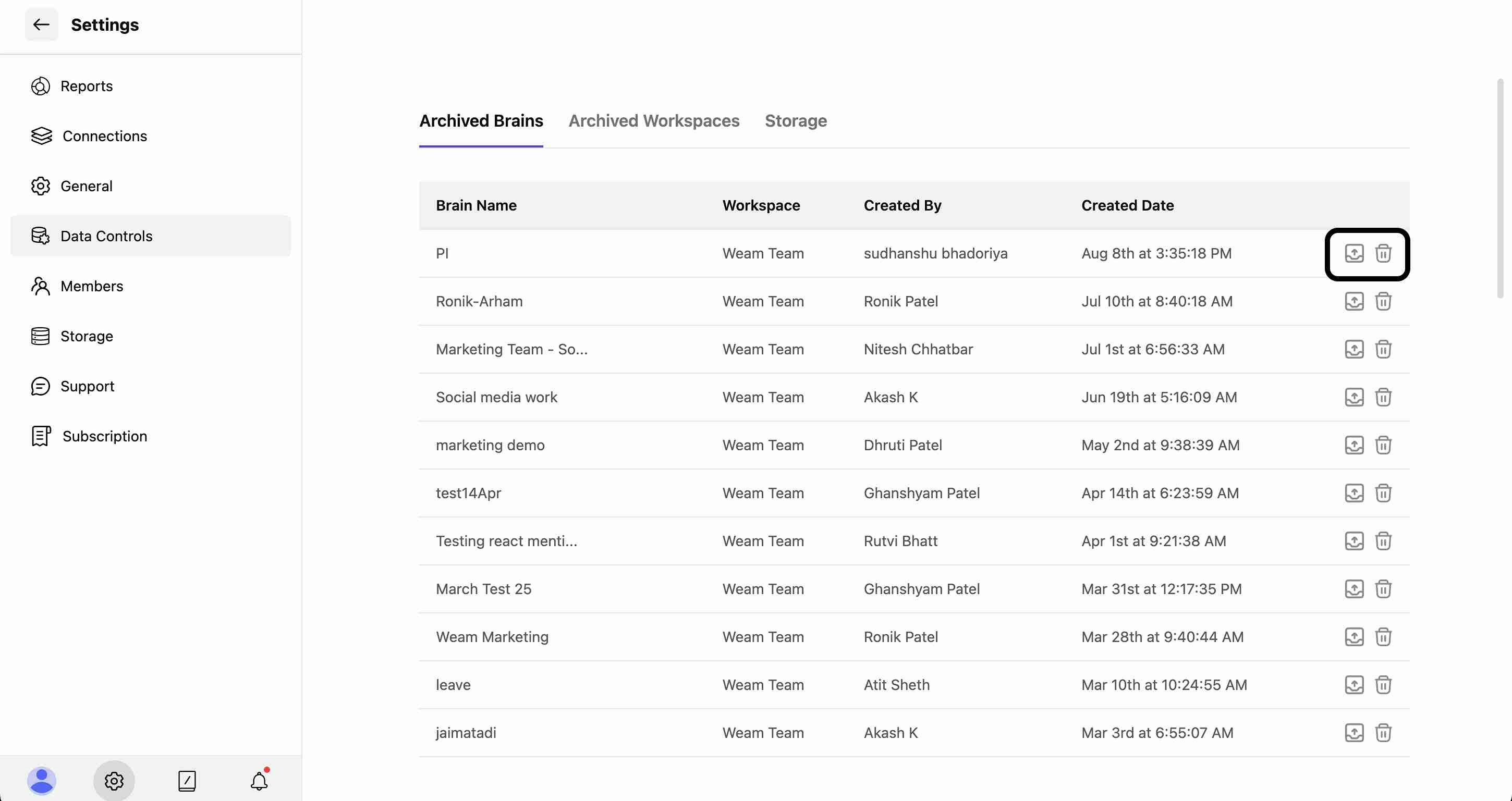Go to Members settings
The image size is (1512, 801).
[x=92, y=286]
